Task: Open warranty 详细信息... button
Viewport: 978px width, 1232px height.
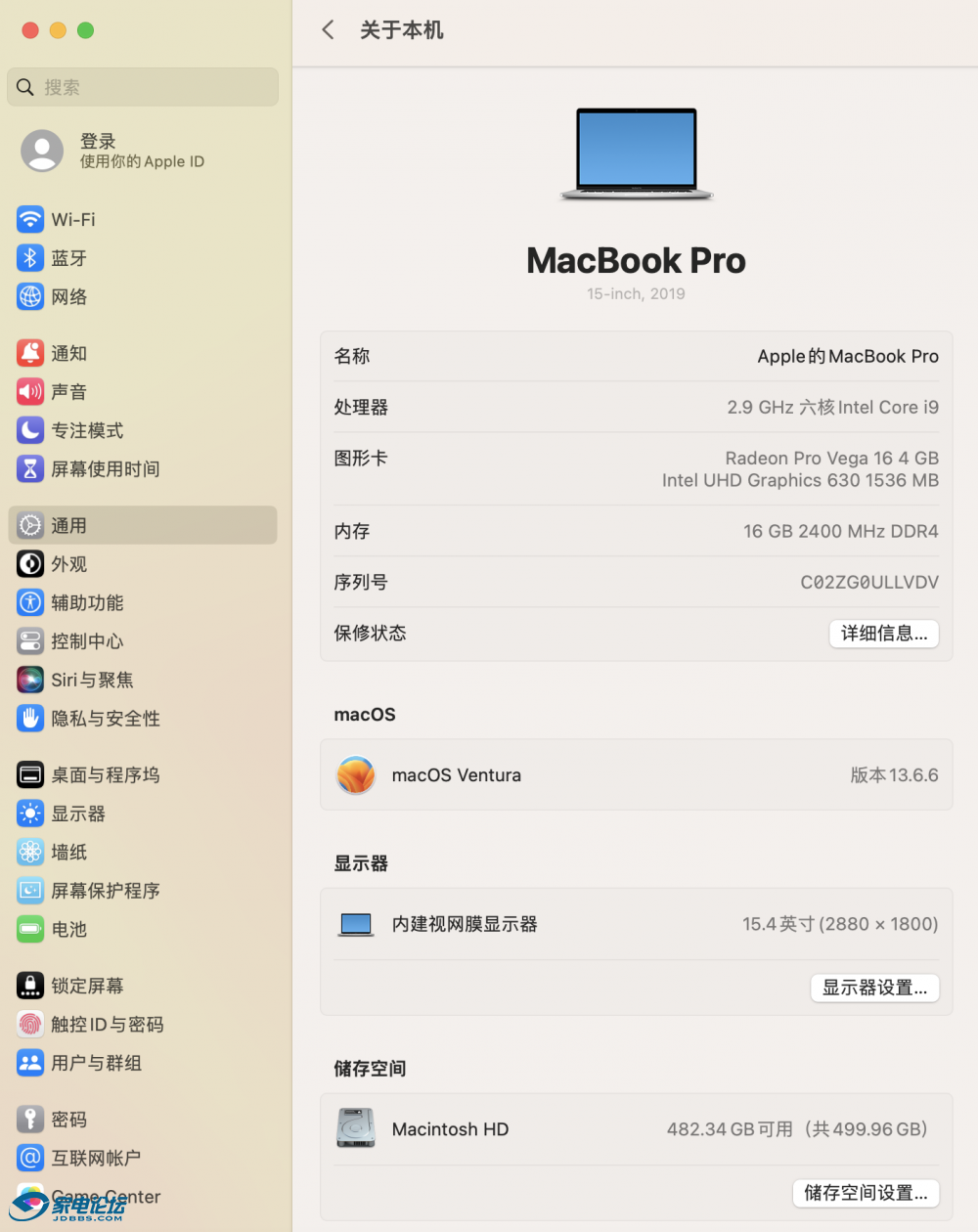Action: click(884, 634)
